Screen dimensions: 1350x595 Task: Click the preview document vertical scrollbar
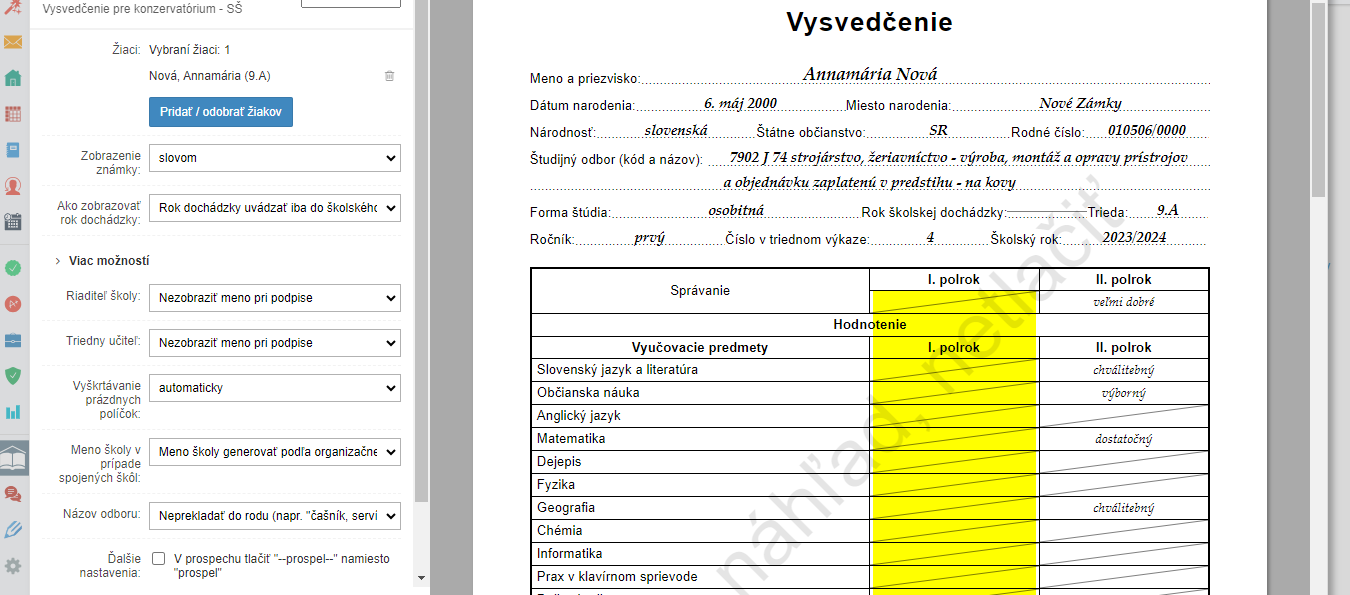pos(1318,100)
